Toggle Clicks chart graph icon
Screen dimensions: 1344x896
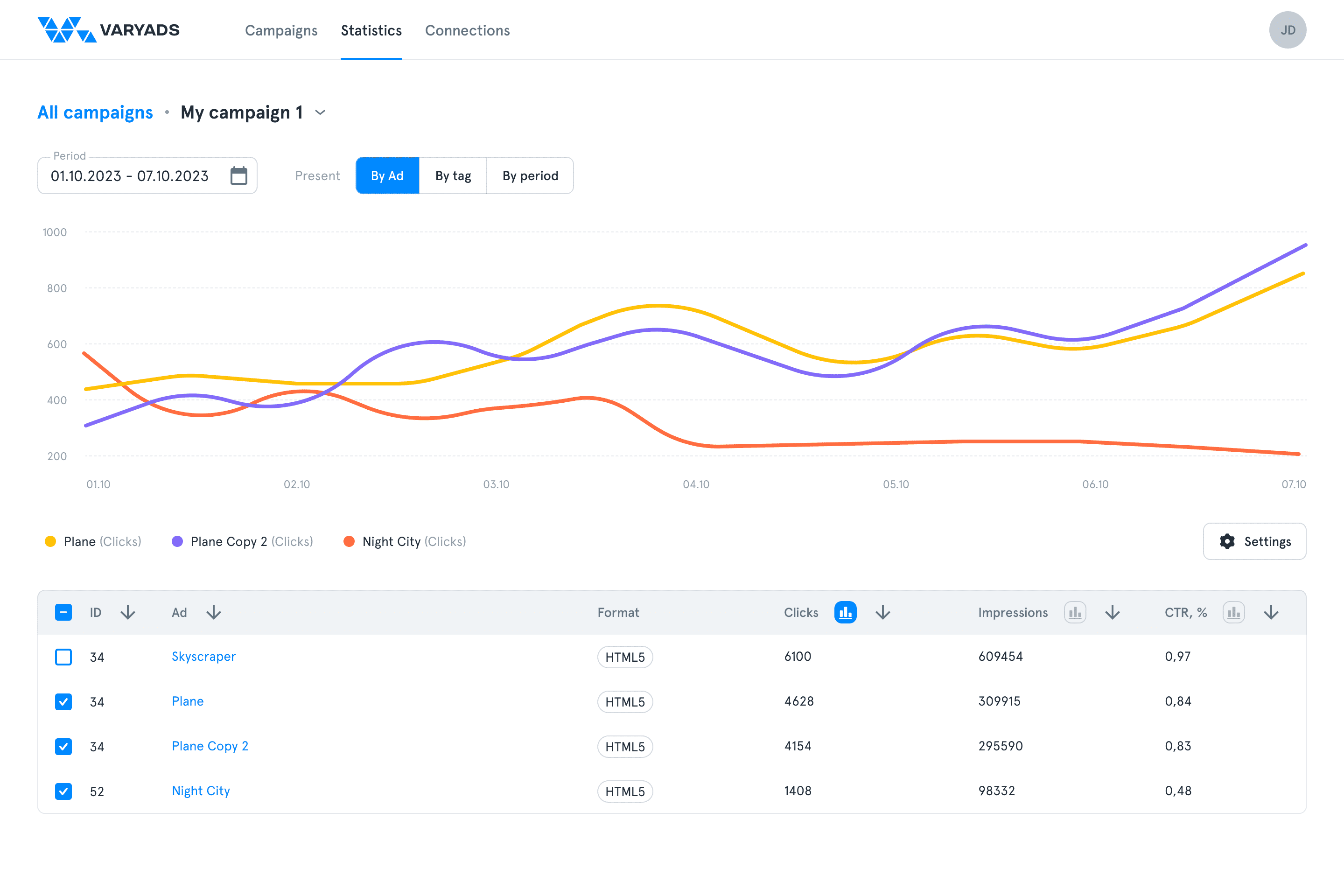pyautogui.click(x=845, y=613)
